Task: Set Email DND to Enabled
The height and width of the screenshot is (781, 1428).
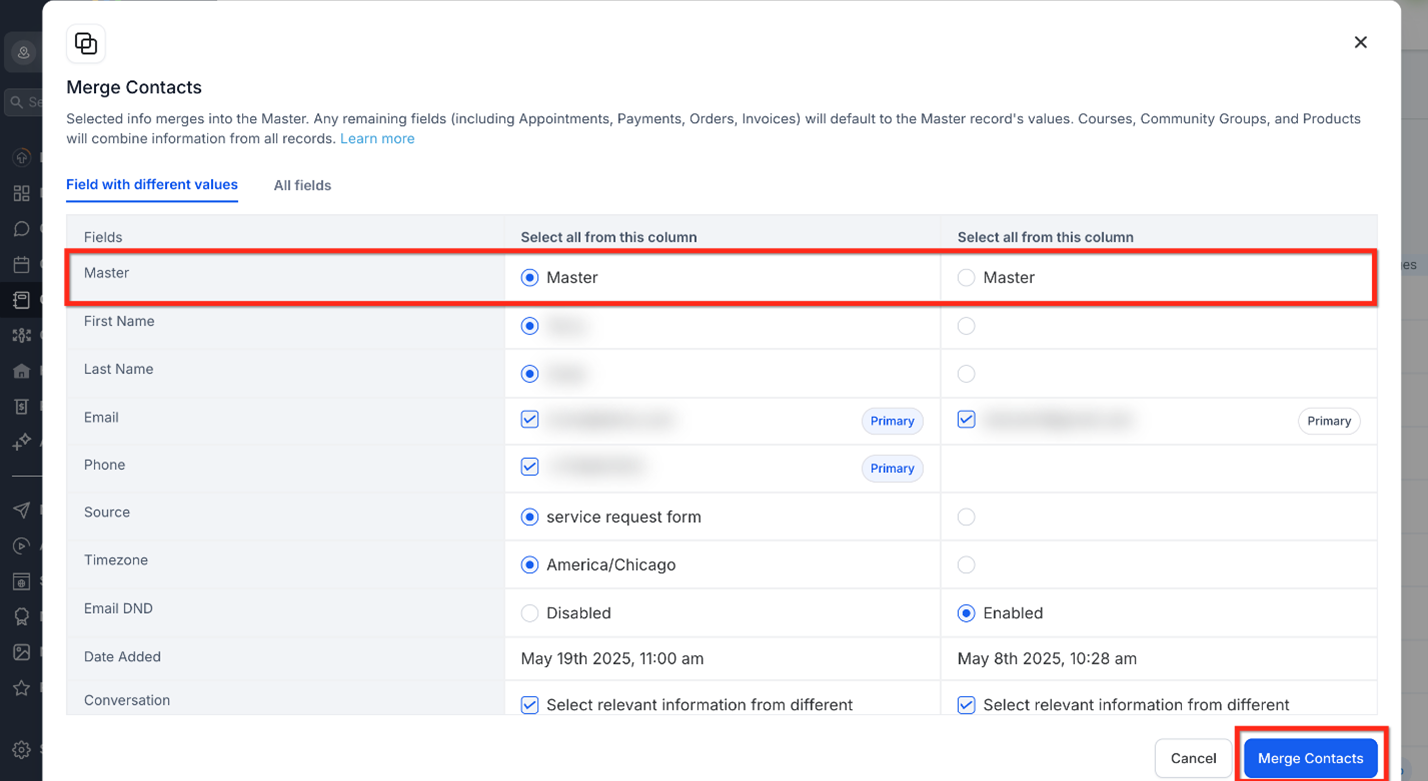Action: point(966,613)
